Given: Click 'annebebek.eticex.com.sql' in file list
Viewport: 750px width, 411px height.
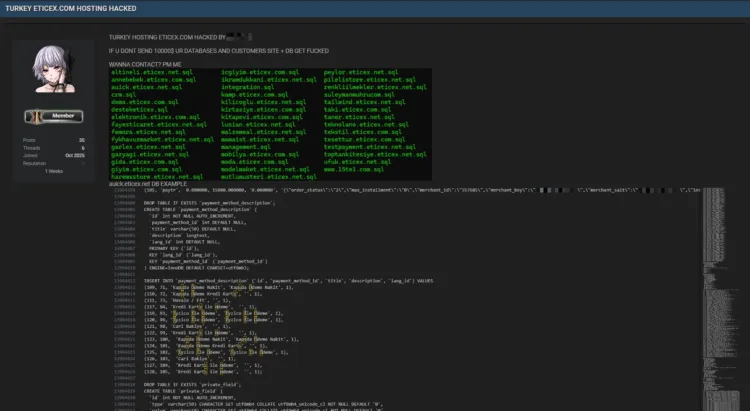Looking at the screenshot, I should pos(154,80).
